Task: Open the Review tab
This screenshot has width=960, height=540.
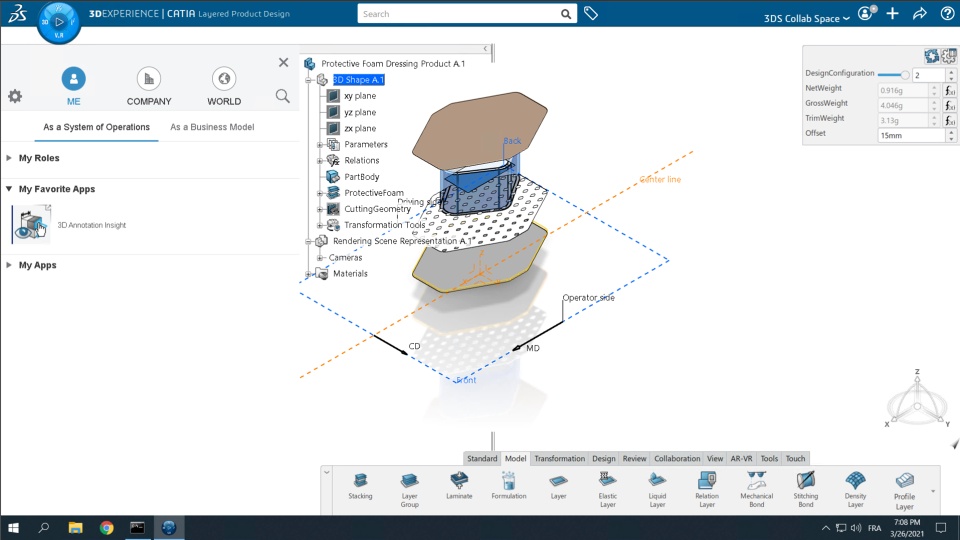Action: point(634,459)
